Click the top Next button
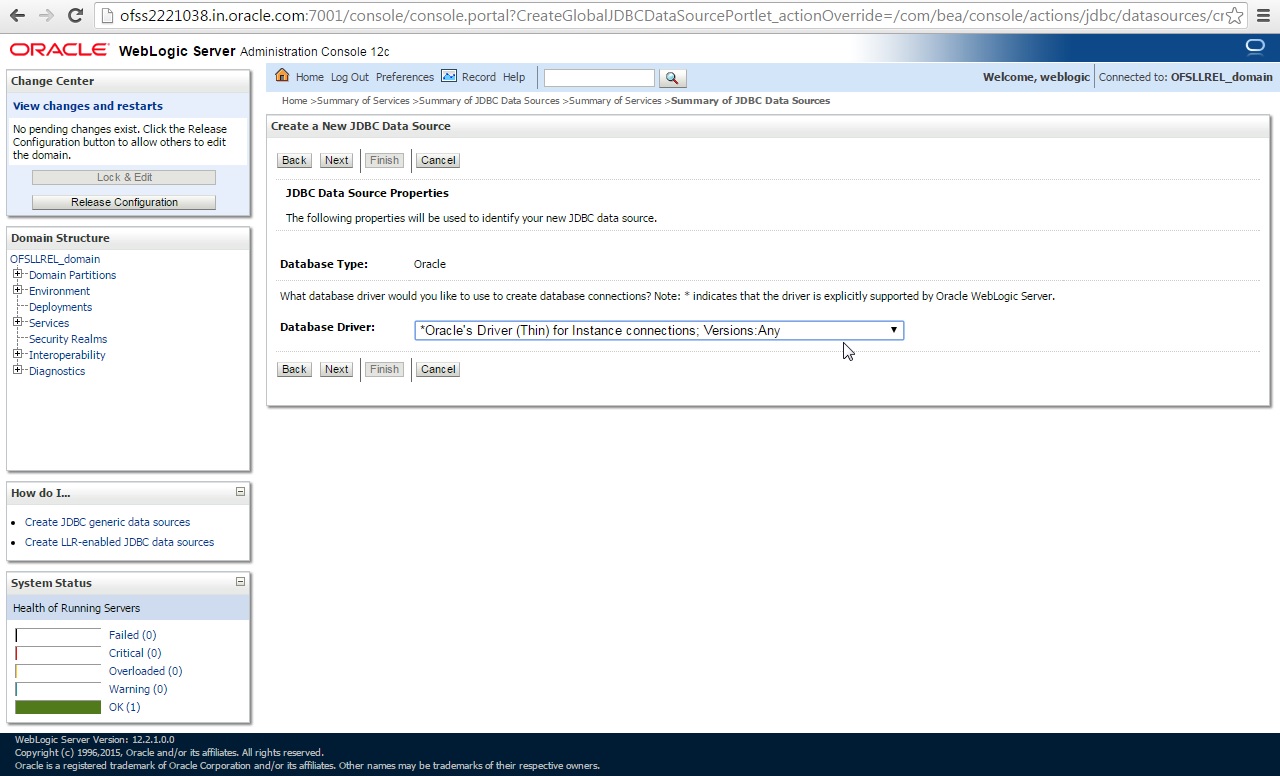Viewport: 1280px width, 776px height. 337,160
